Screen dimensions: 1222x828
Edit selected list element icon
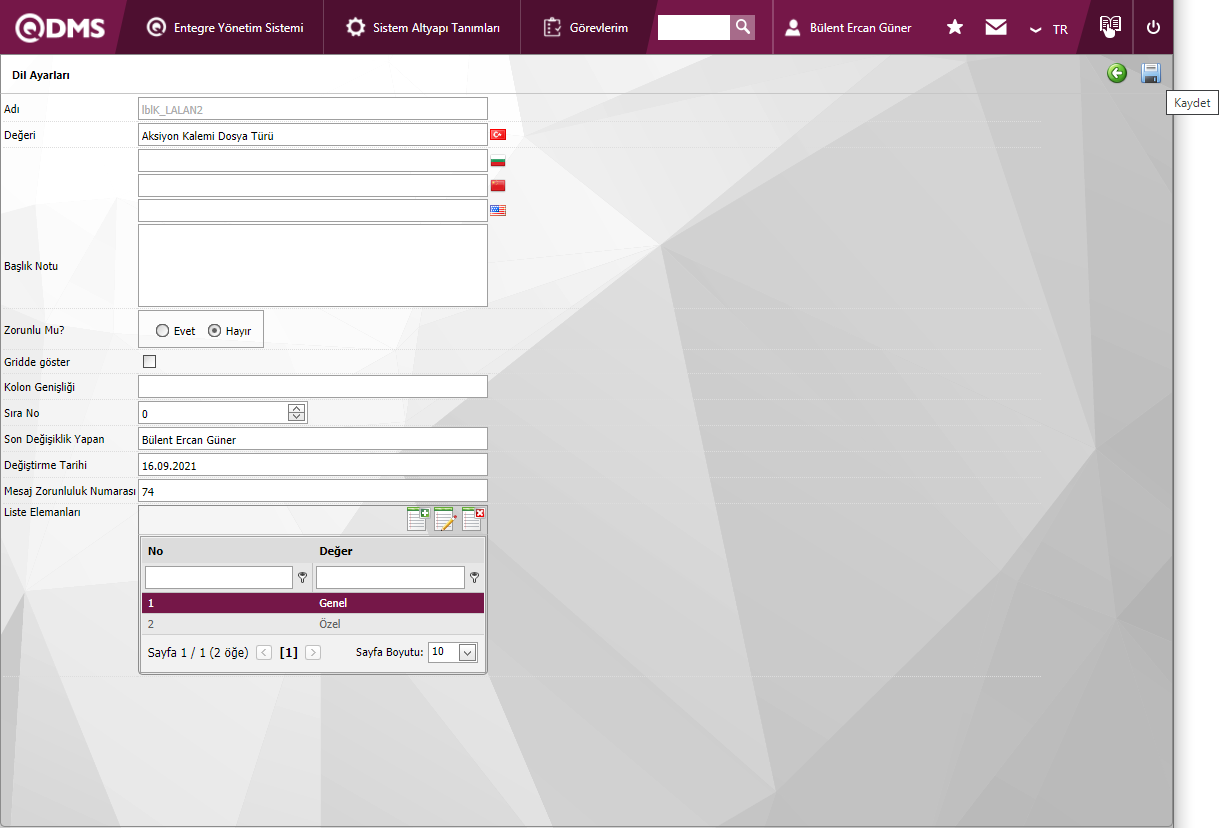tap(445, 519)
